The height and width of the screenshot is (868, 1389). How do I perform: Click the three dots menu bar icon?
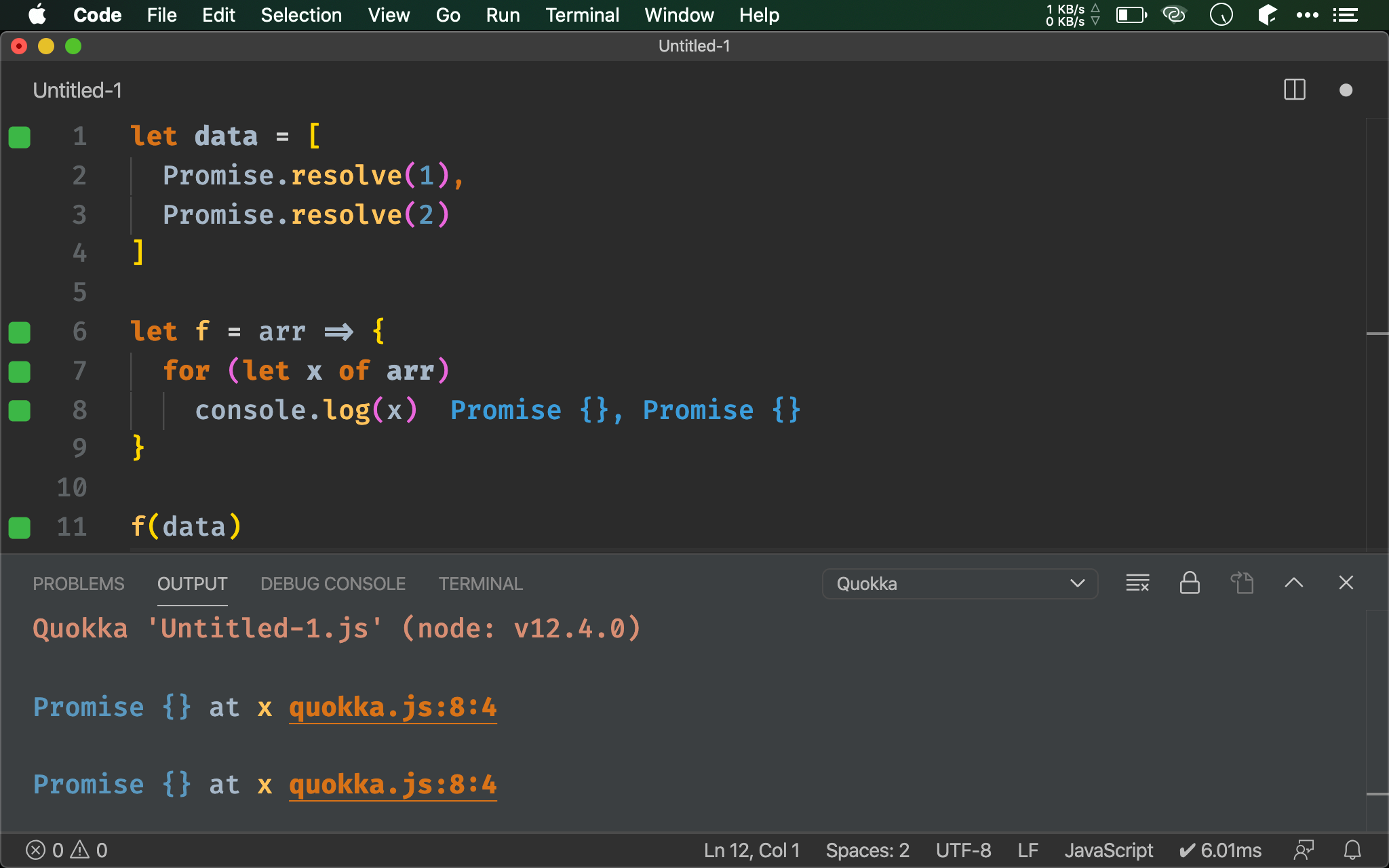(1307, 15)
